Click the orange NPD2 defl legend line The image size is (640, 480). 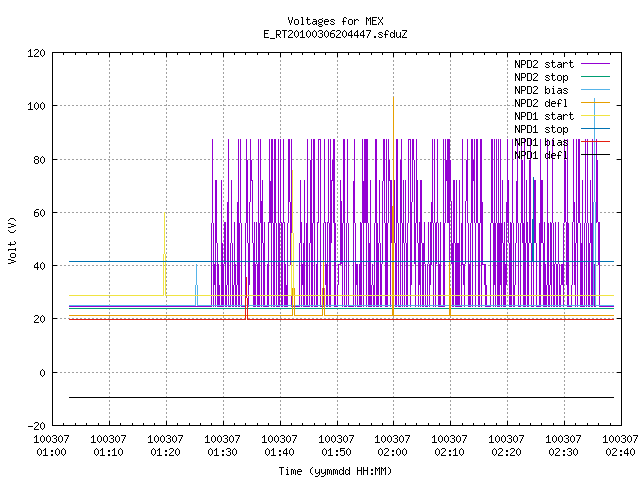[595, 103]
